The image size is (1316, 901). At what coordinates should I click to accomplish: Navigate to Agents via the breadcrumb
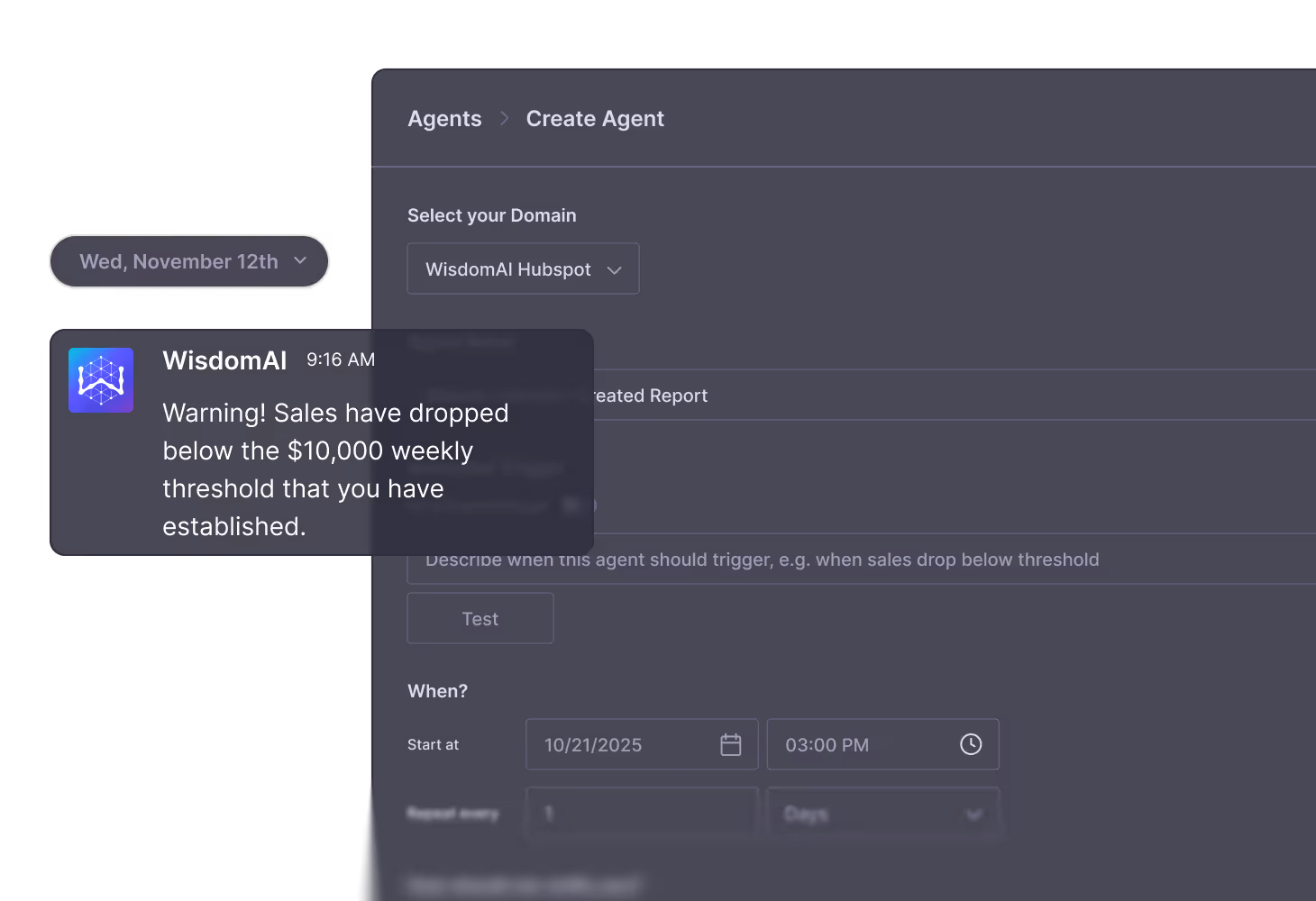[x=444, y=118]
